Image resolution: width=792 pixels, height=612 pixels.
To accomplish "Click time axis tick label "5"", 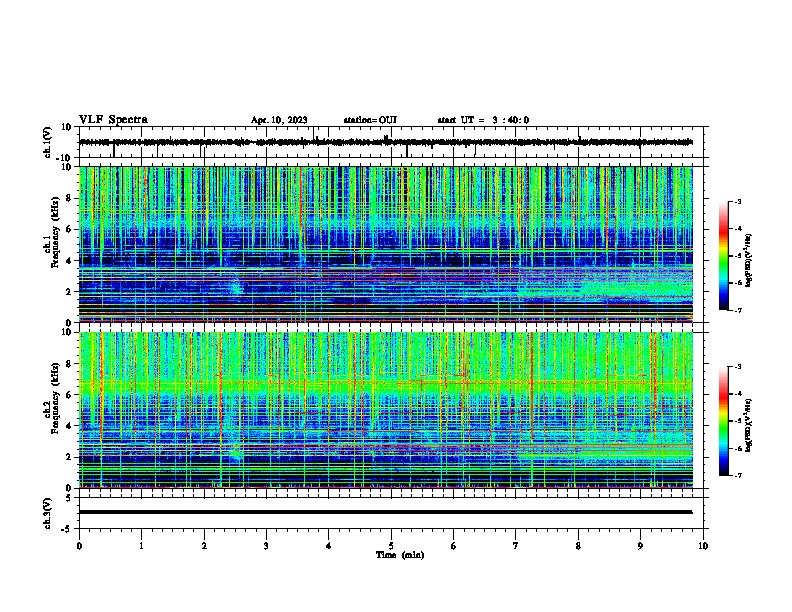I will (391, 546).
